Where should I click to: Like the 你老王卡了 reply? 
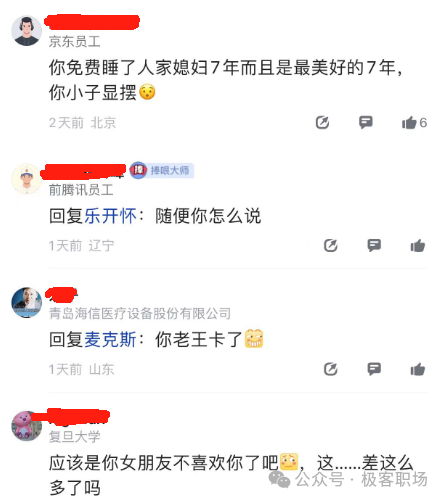pyautogui.click(x=418, y=369)
